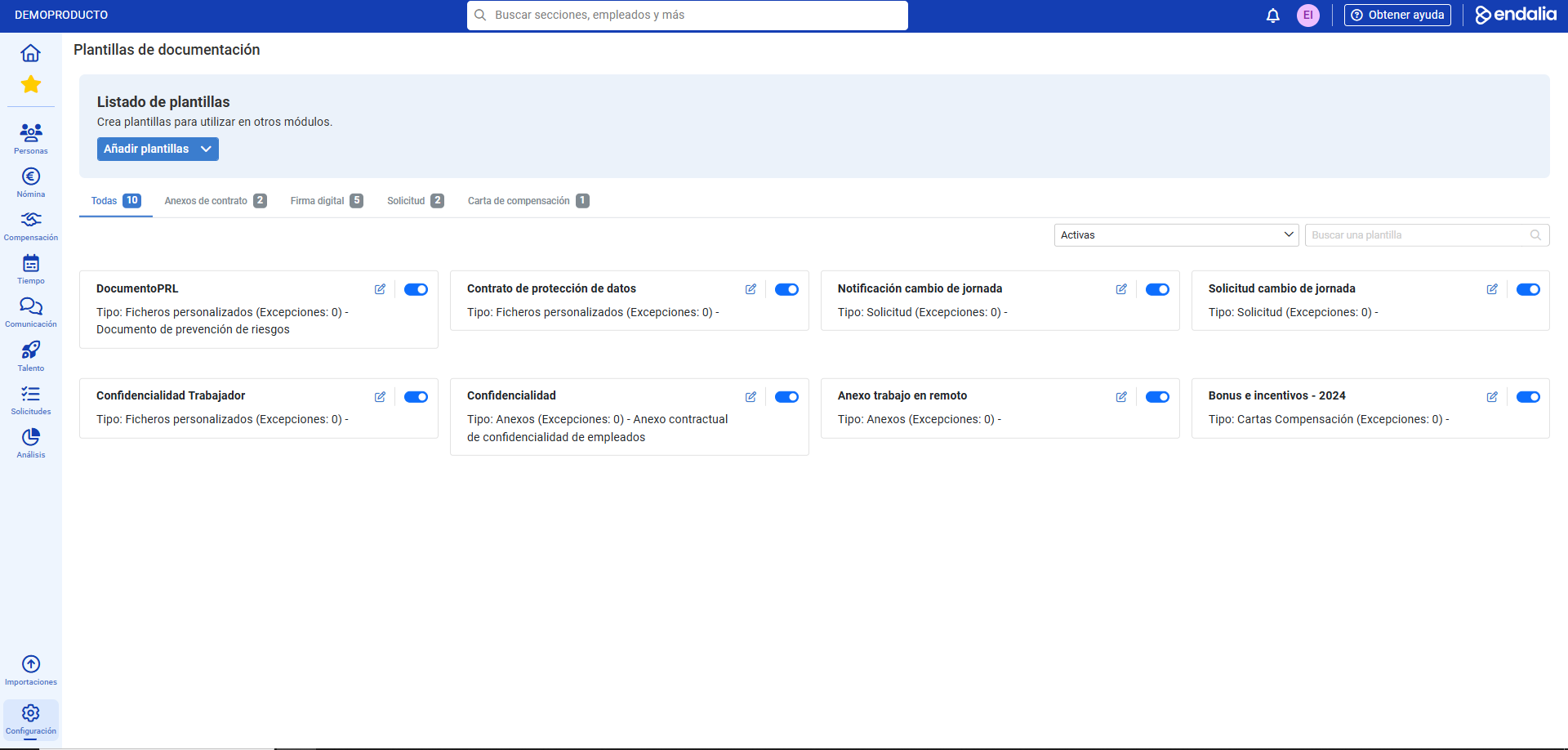Click Anexo trabajo en remoto title
Image resolution: width=1568 pixels, height=750 pixels.
pos(902,395)
